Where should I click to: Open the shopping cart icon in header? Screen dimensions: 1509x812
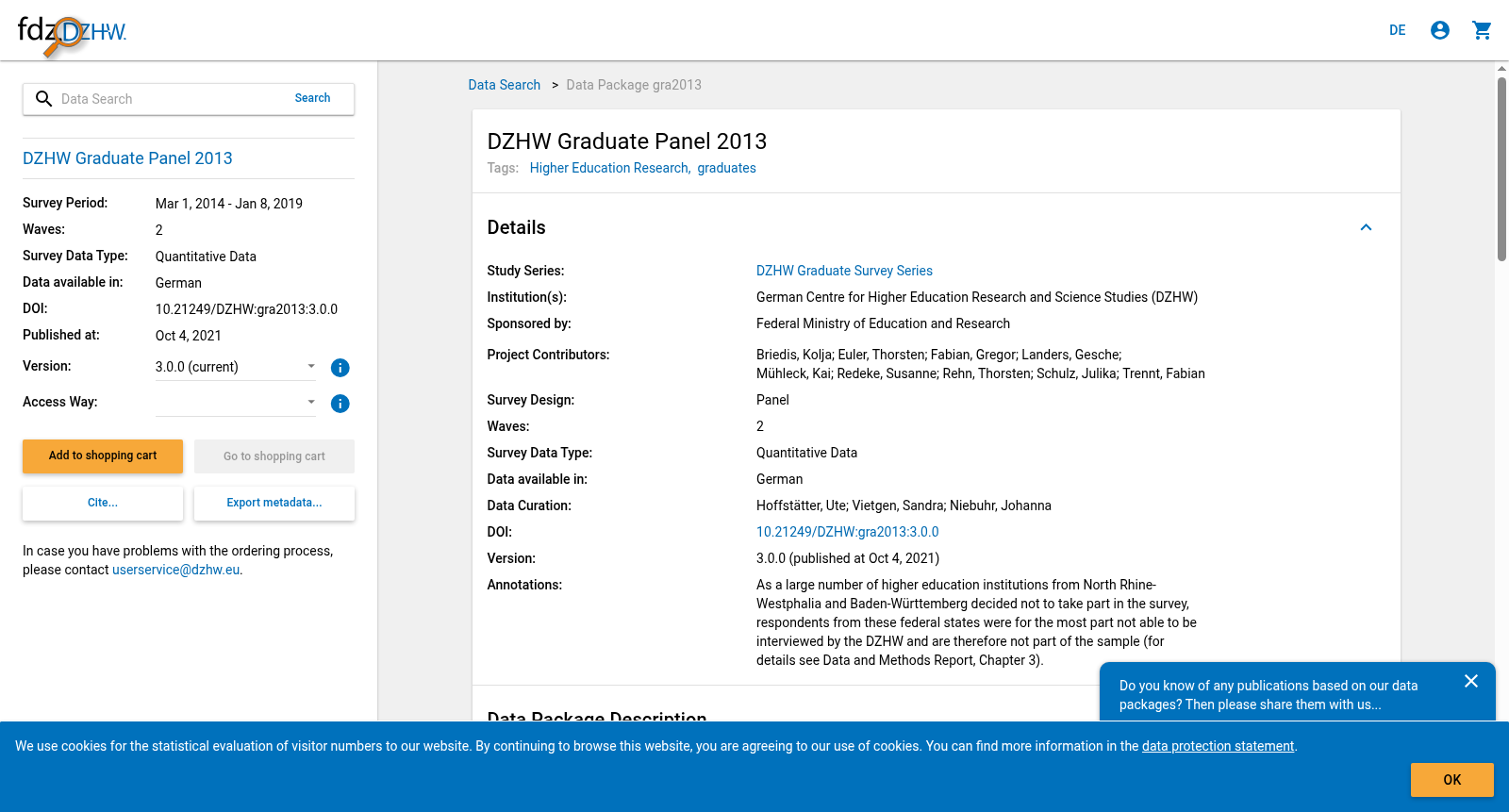point(1482,30)
